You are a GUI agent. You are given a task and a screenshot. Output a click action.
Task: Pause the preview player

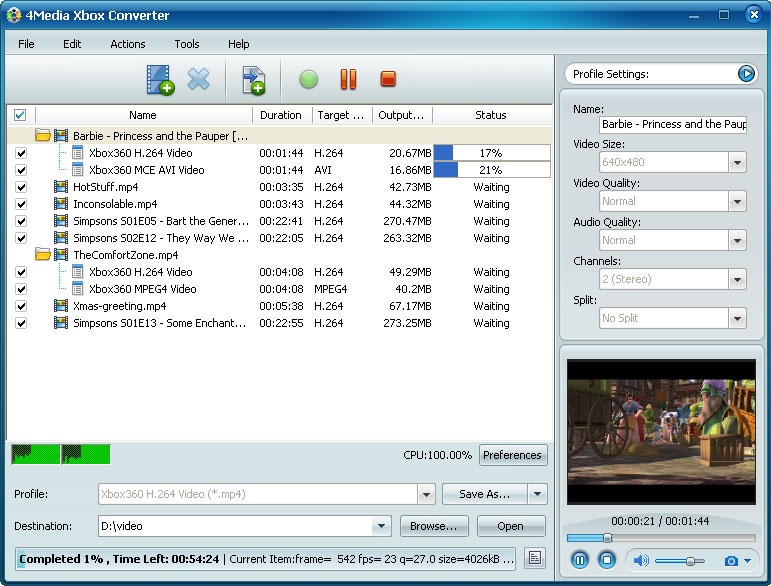(580, 560)
